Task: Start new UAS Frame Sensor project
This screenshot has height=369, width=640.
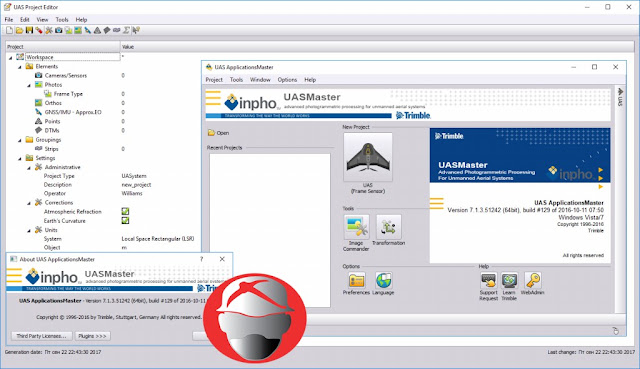Action: (368, 157)
